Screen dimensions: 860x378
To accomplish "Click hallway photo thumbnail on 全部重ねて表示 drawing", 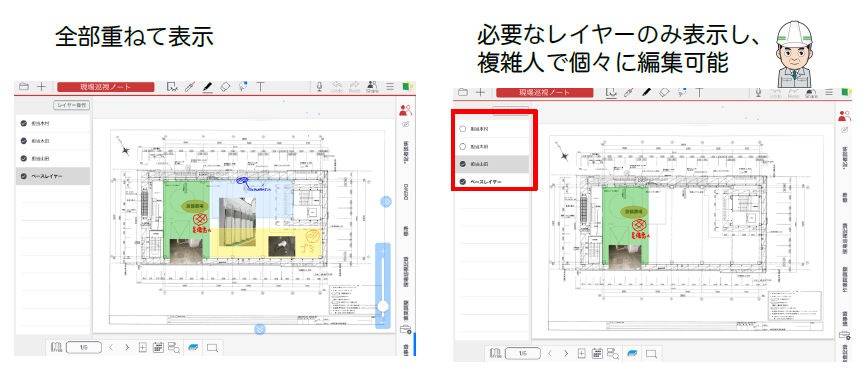I will [x=237, y=222].
